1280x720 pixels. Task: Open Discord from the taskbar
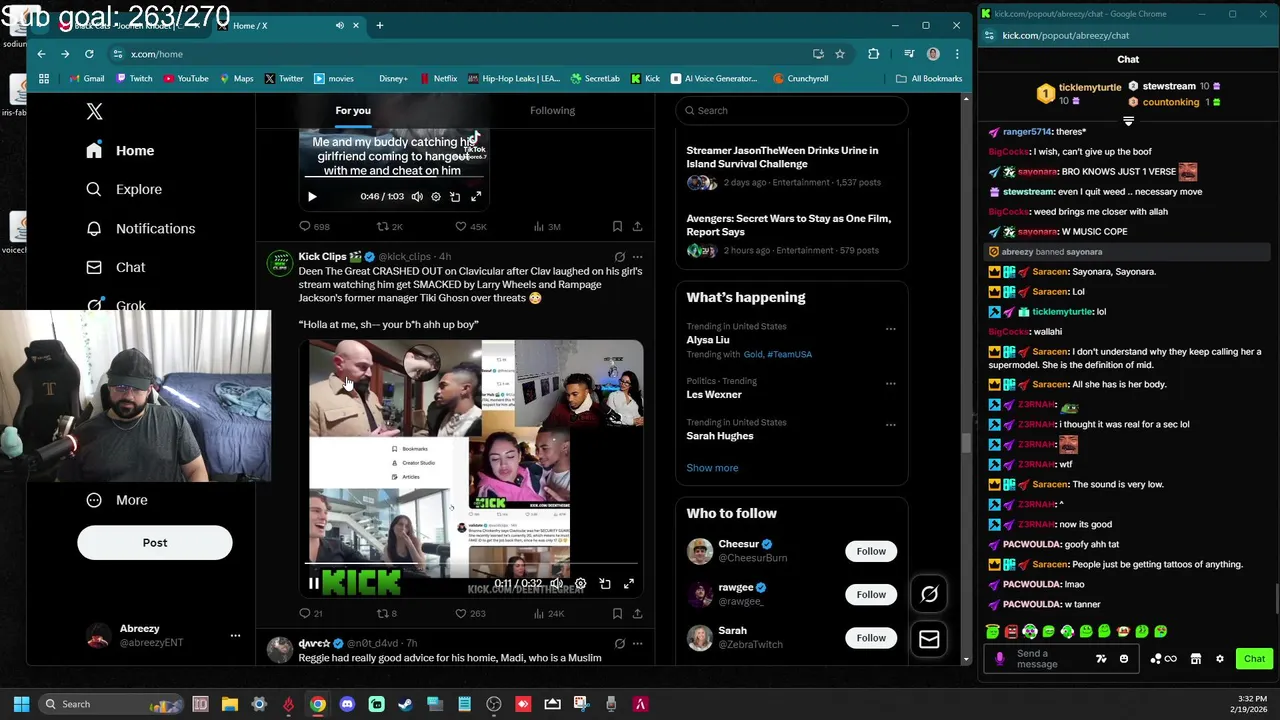coord(347,704)
